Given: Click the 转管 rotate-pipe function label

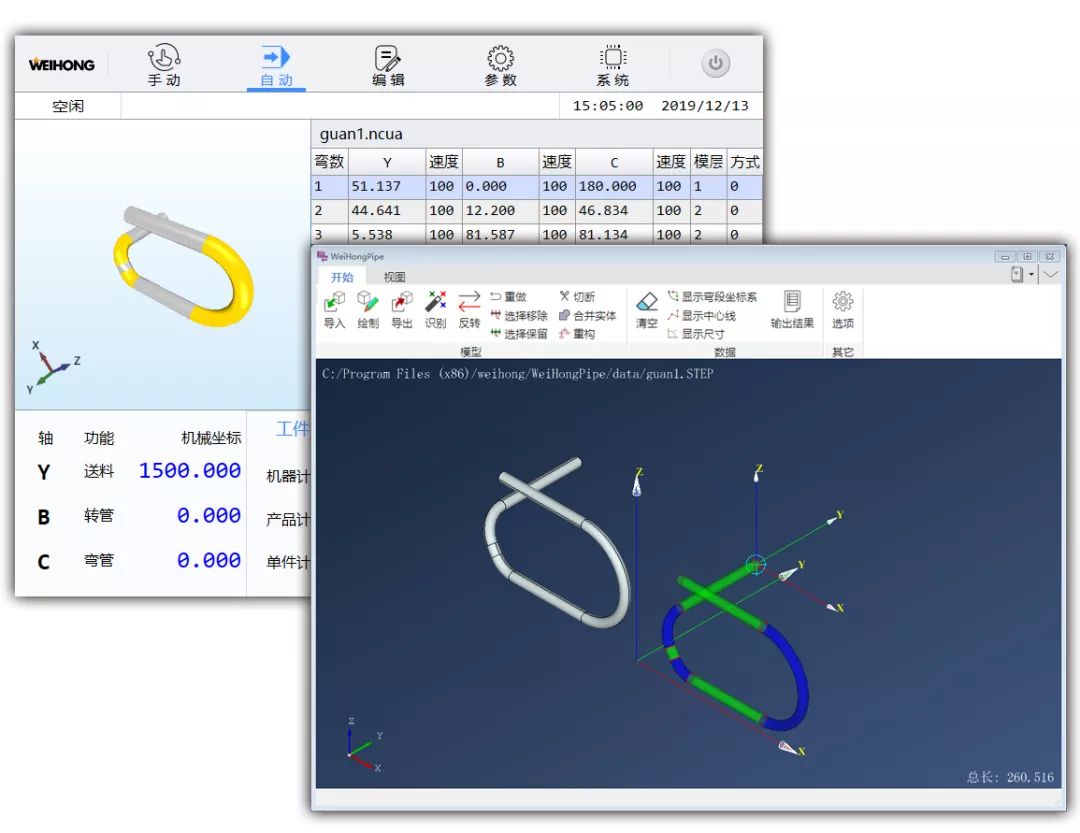Looking at the screenshot, I should coord(98,515).
